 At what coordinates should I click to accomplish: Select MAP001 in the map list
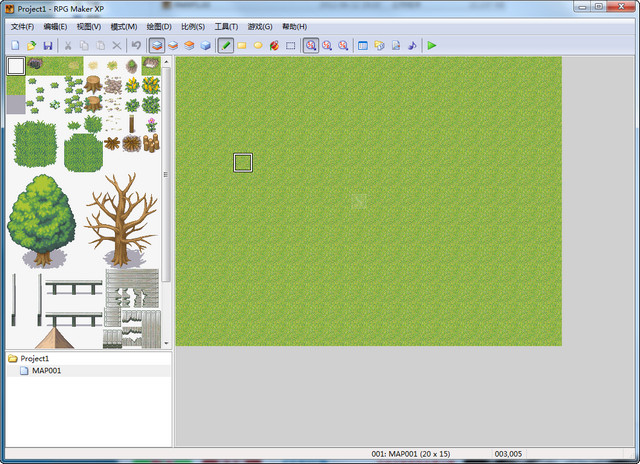[x=46, y=371]
